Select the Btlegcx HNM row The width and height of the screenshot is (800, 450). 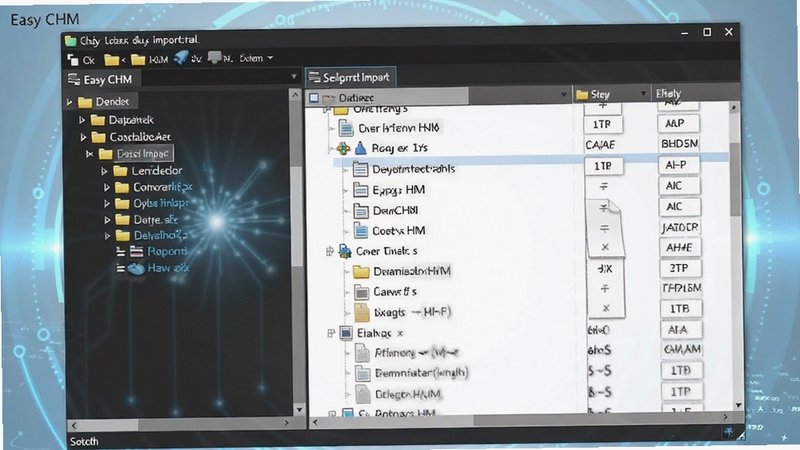(x=399, y=394)
